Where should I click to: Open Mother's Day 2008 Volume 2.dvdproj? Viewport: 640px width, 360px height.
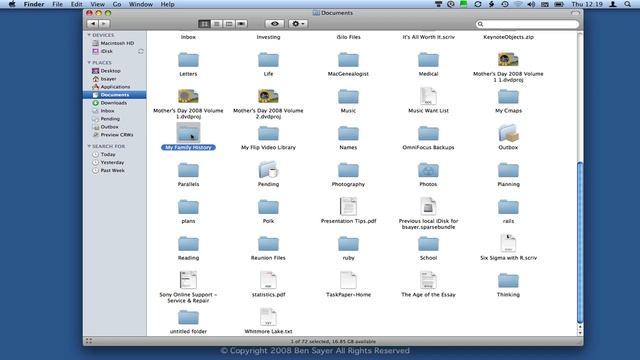point(268,96)
